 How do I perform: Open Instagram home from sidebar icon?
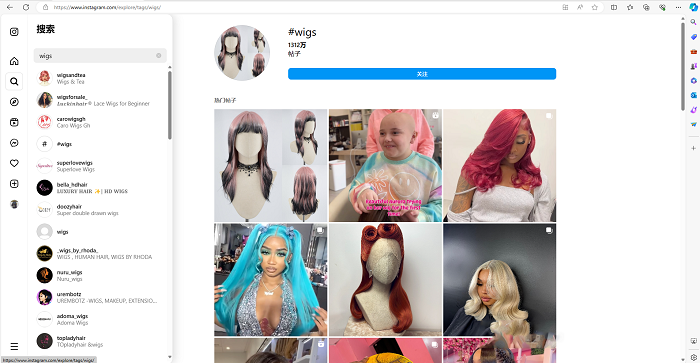[x=14, y=61]
